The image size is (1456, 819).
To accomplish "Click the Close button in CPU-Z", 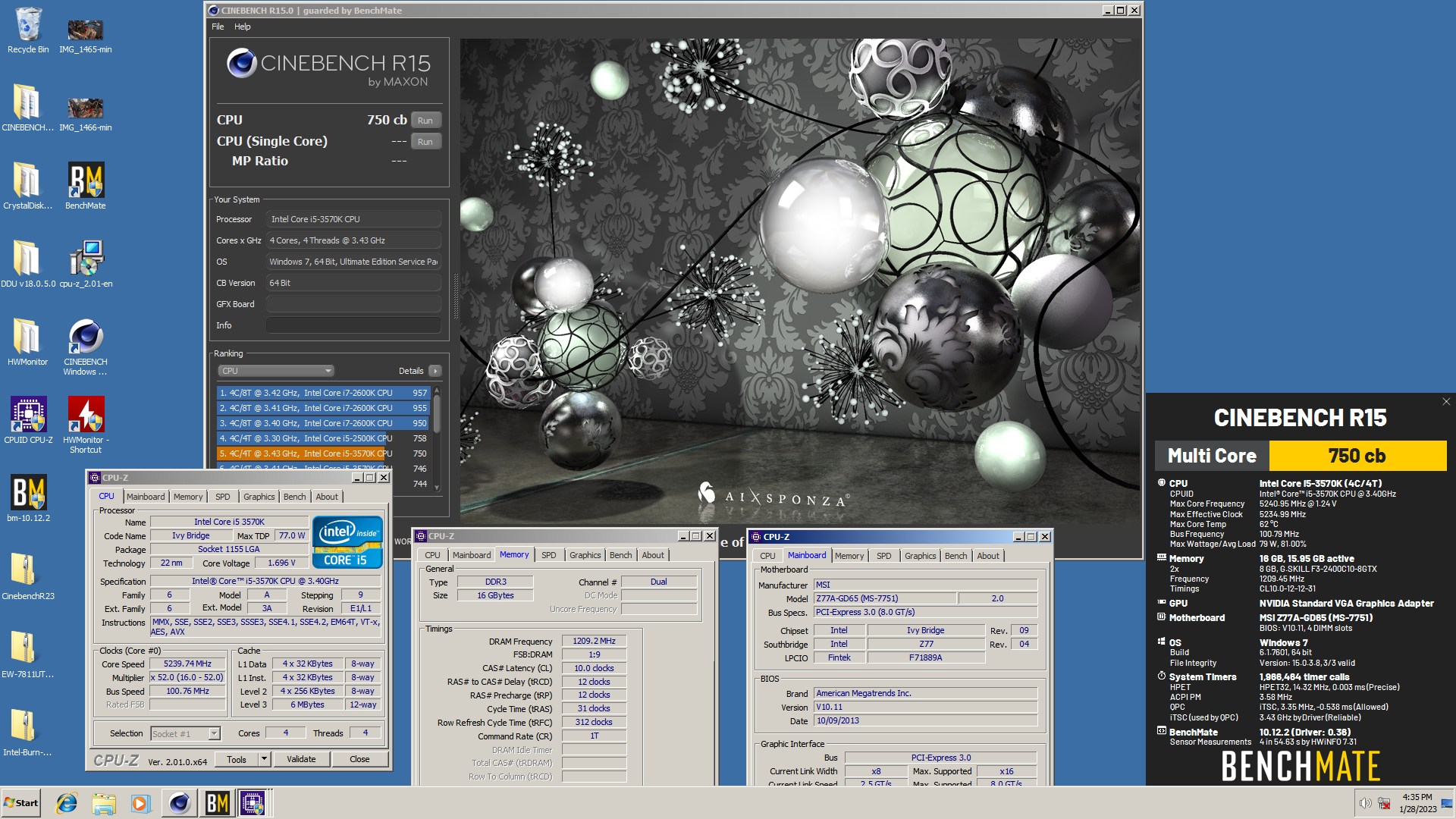I will pos(359,759).
